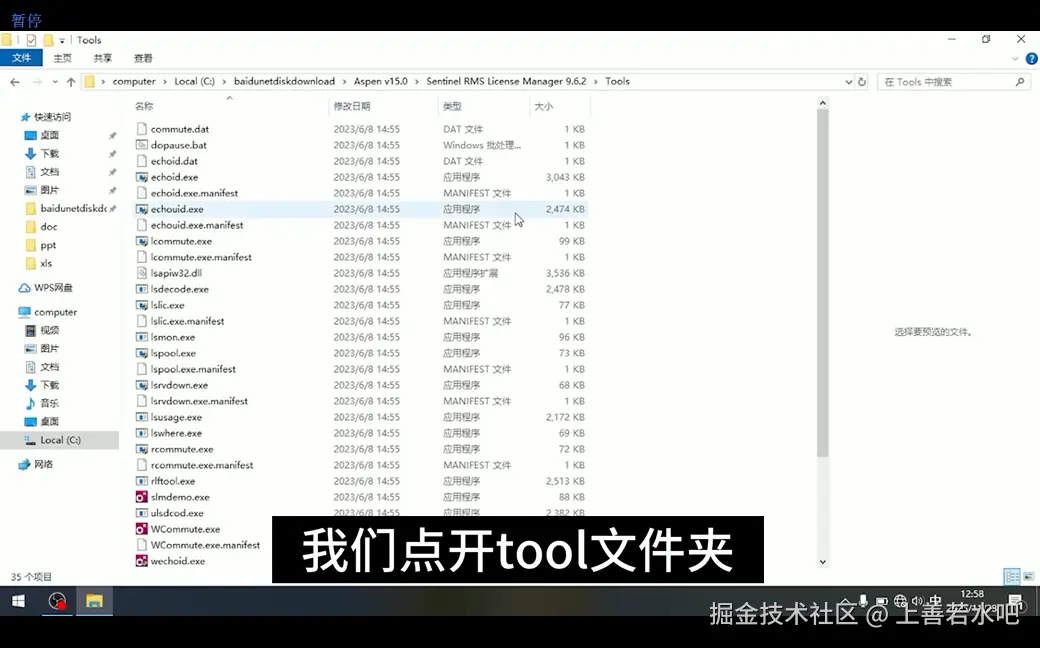
Task: Navigate back with the back arrow button
Action: tap(13, 81)
